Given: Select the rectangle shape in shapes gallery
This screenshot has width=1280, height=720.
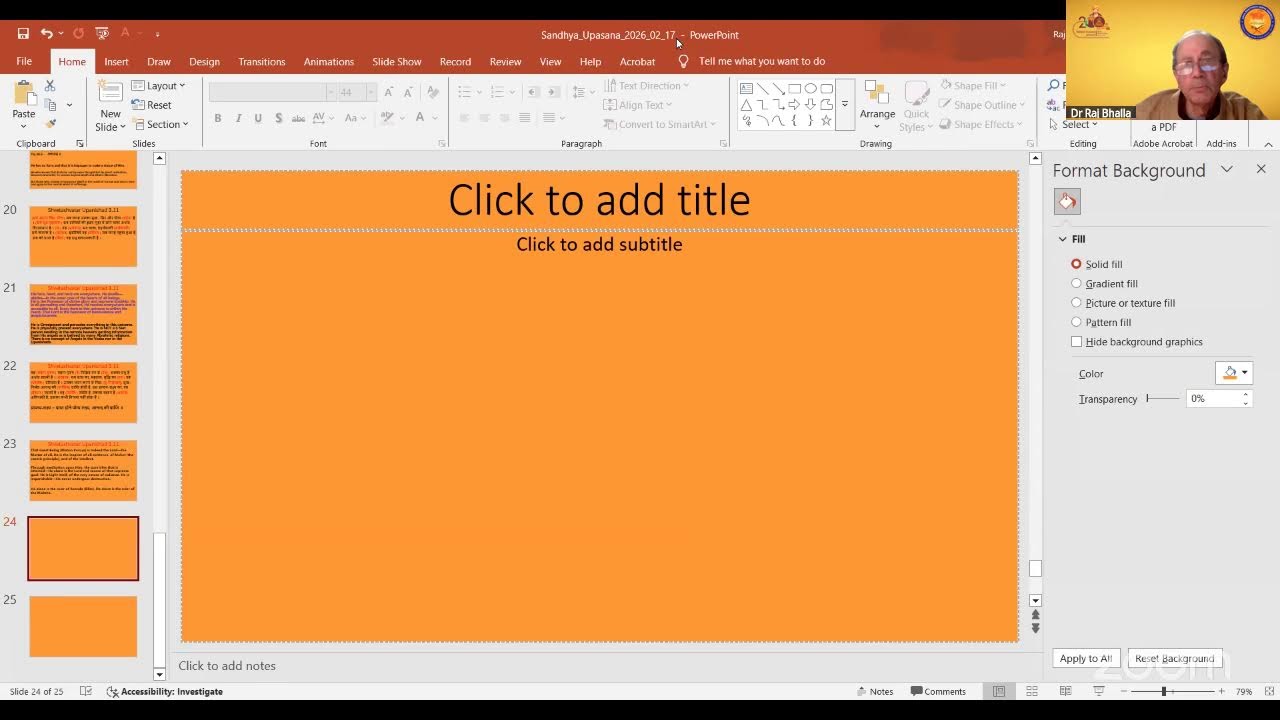Looking at the screenshot, I should (794, 88).
